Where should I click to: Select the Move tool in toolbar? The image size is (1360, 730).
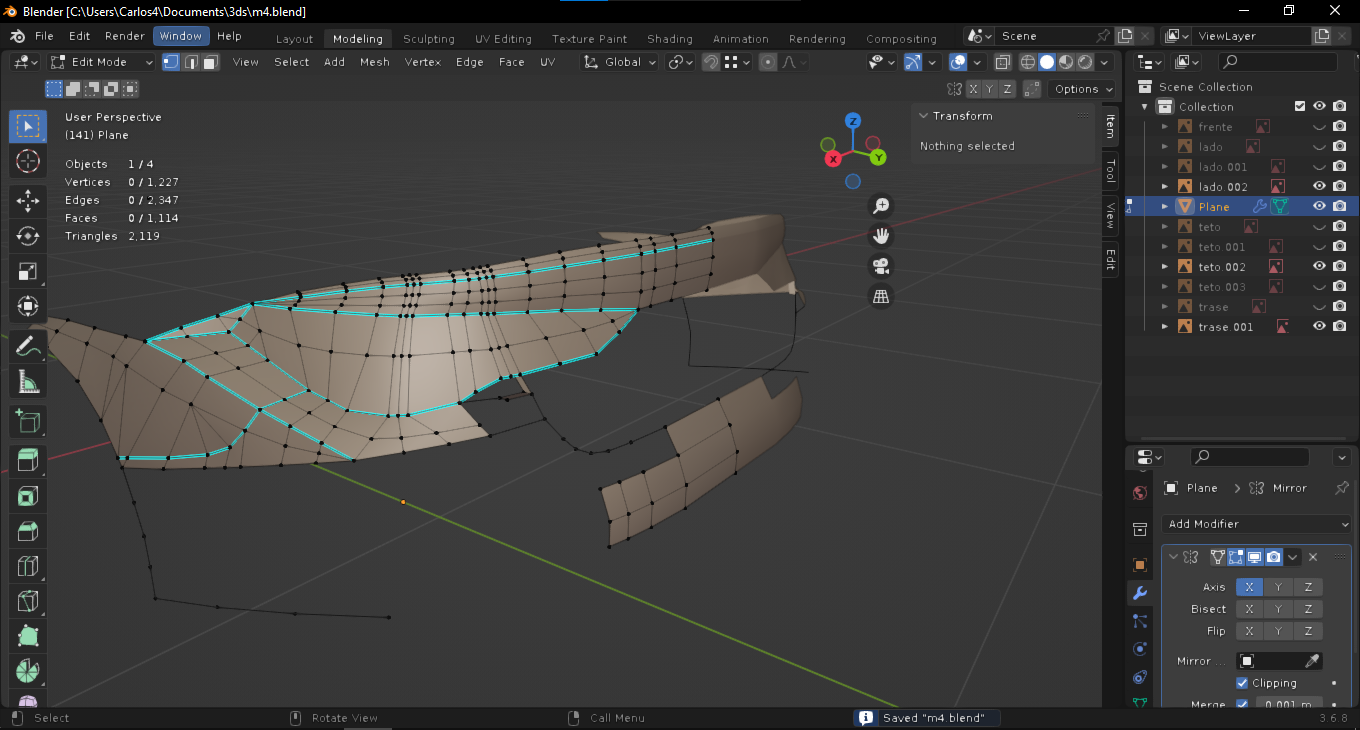(28, 200)
